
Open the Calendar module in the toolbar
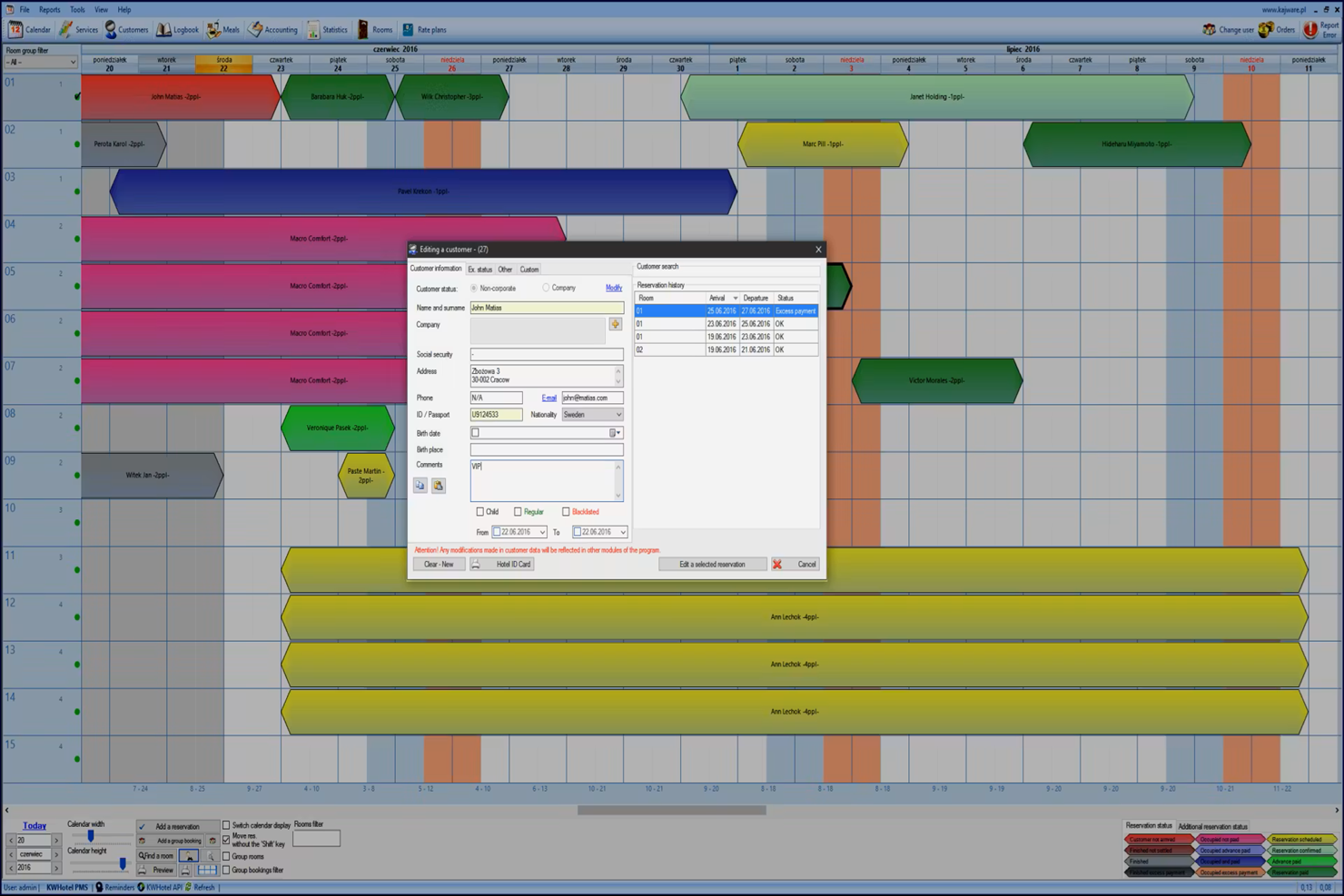coord(30,30)
